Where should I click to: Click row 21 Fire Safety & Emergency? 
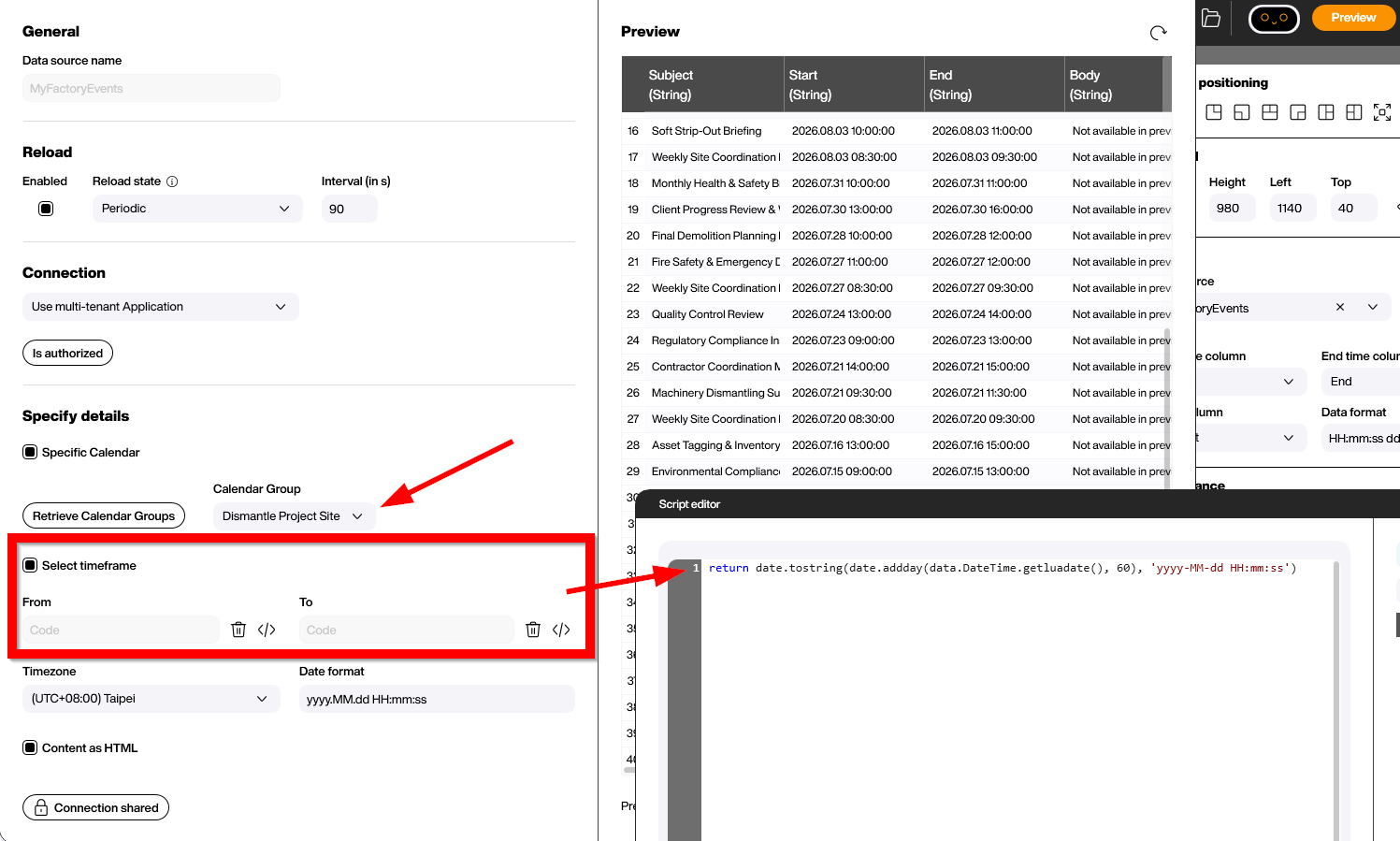tap(897, 262)
